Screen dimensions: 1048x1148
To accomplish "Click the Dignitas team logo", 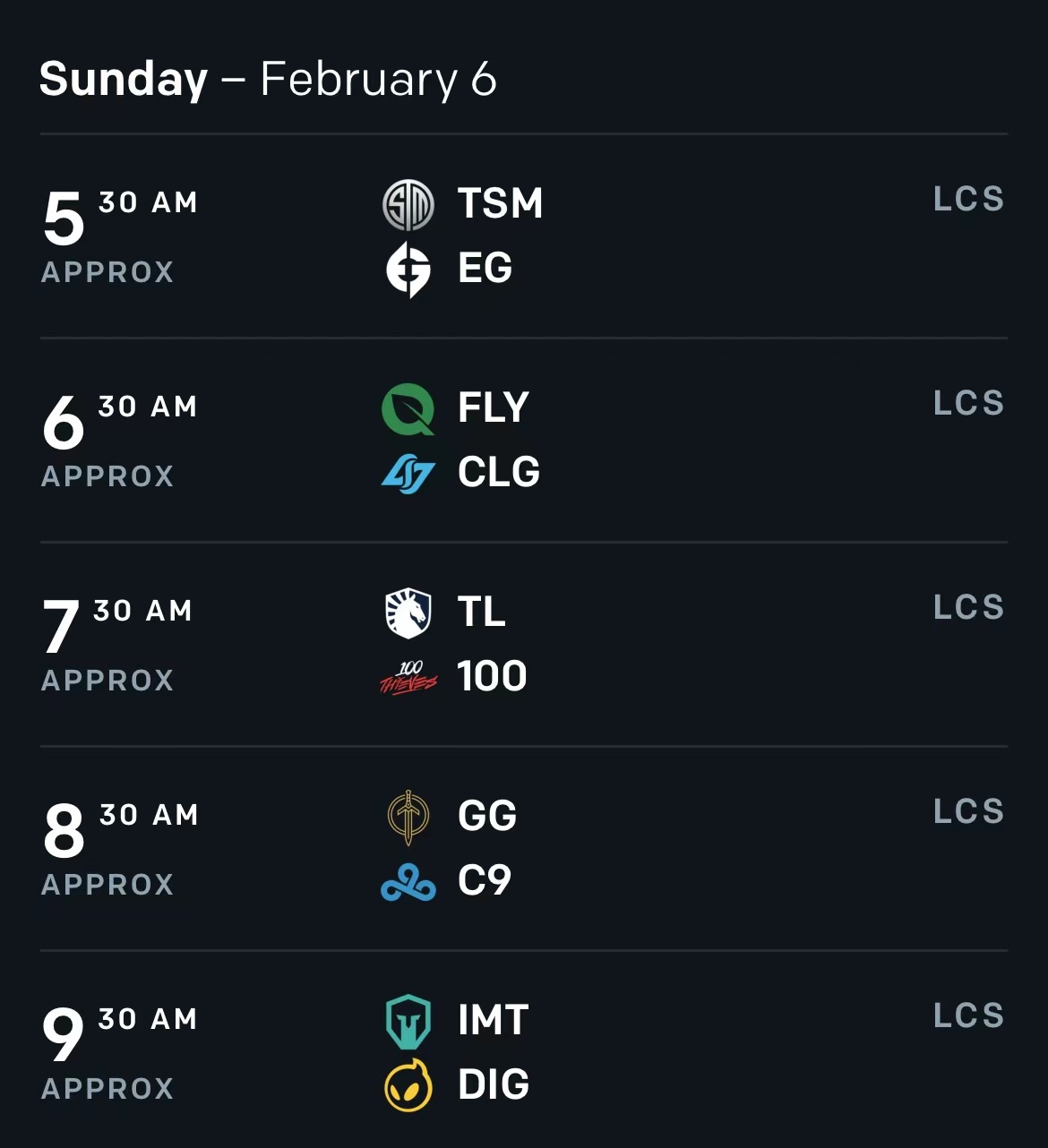I will click(408, 1085).
